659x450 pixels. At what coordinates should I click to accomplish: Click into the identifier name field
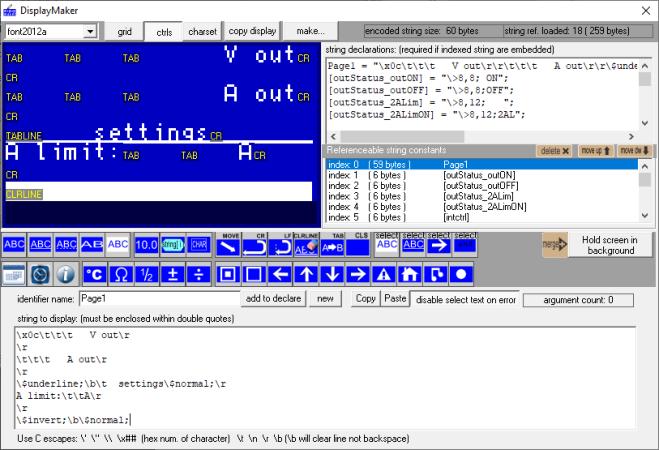coord(160,298)
